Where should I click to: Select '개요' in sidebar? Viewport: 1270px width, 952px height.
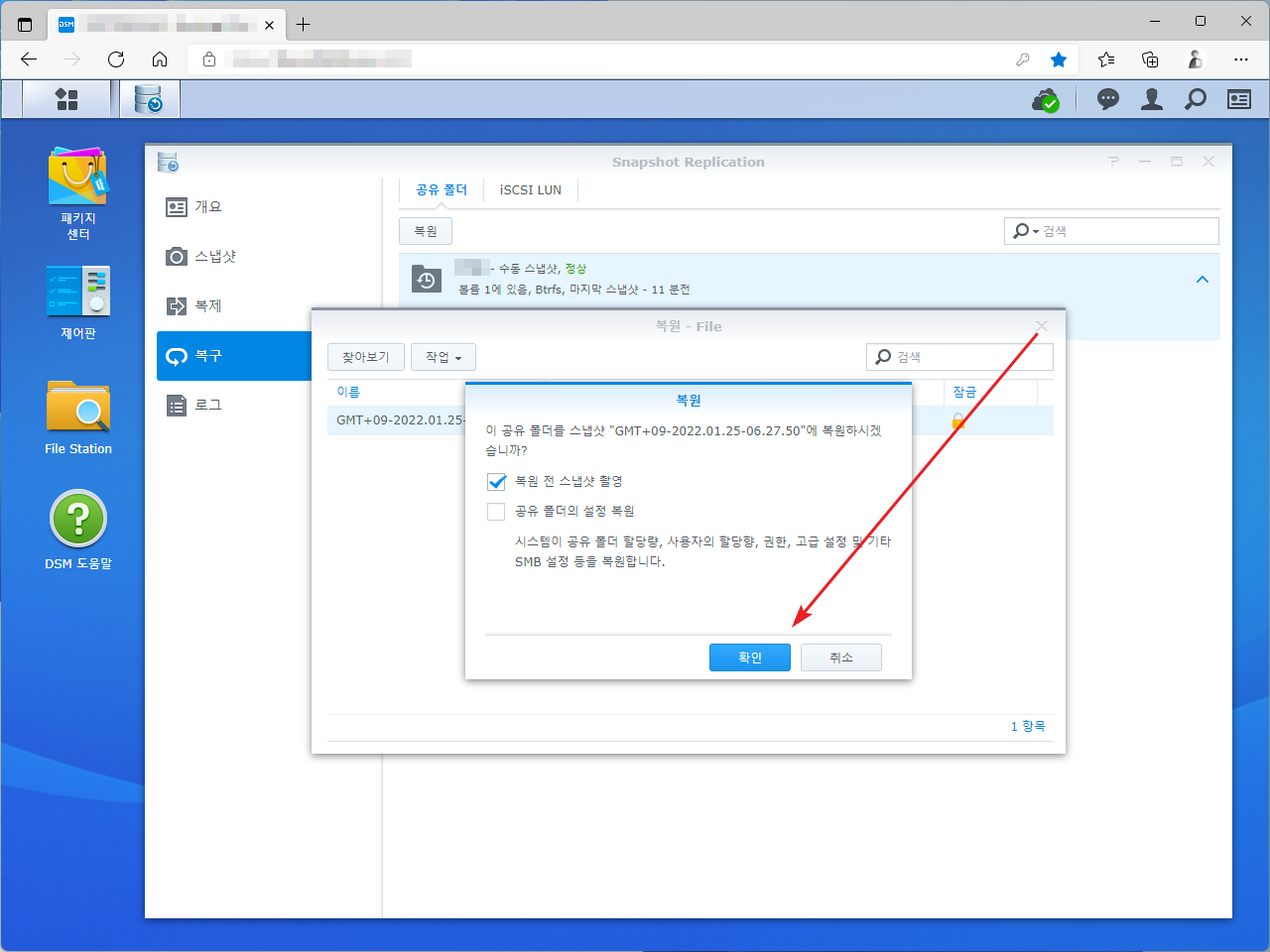(x=269, y=207)
